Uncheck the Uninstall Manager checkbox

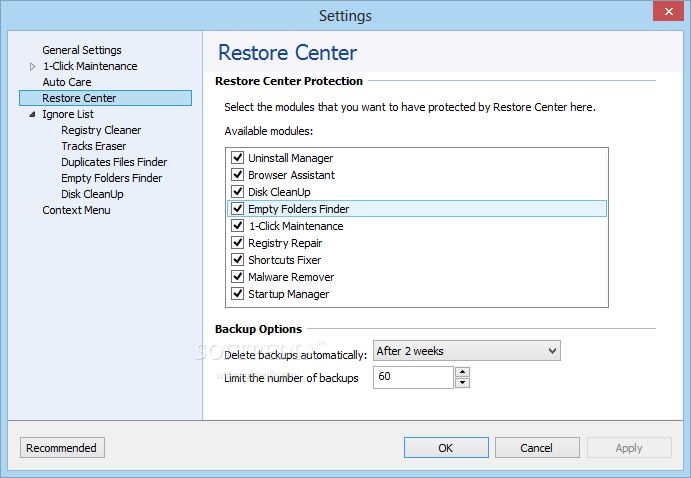pos(238,157)
